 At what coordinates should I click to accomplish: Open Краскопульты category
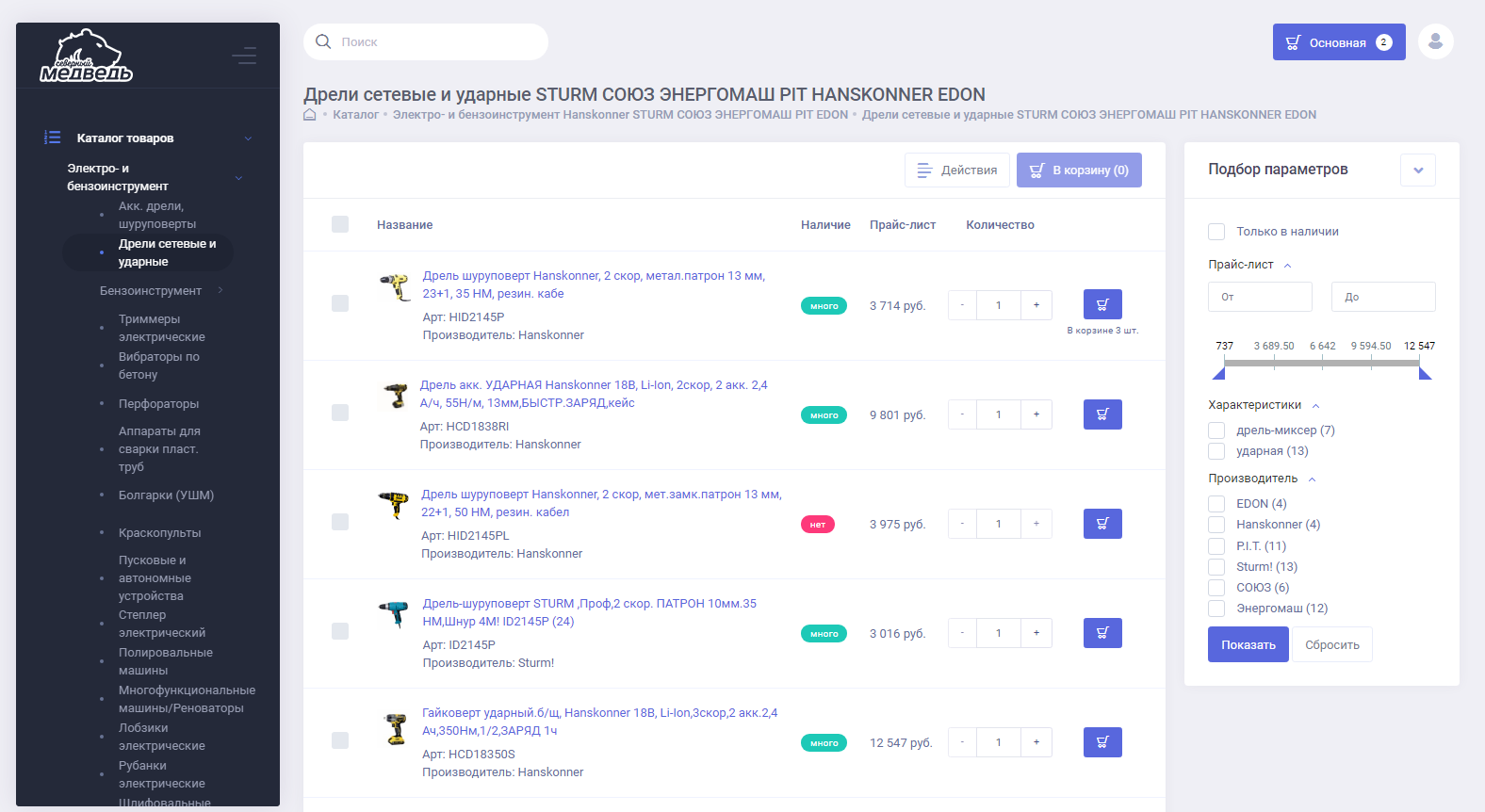[x=159, y=533]
